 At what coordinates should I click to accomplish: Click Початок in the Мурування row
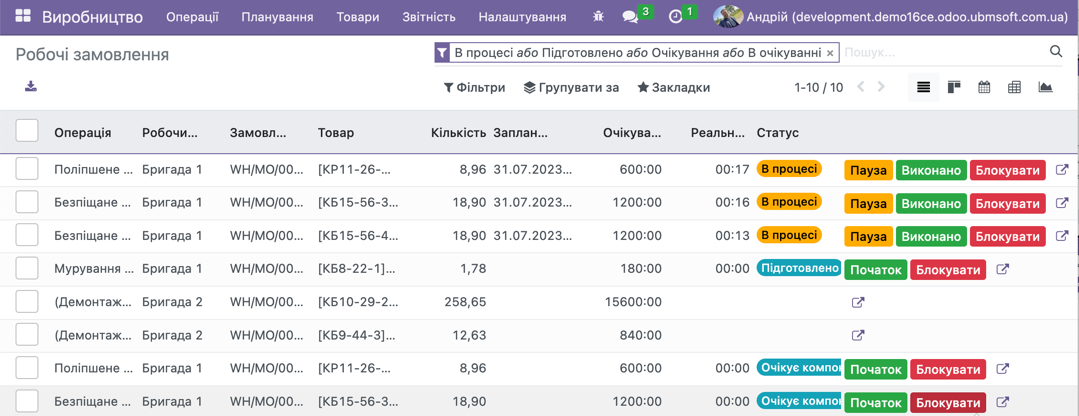coord(876,270)
